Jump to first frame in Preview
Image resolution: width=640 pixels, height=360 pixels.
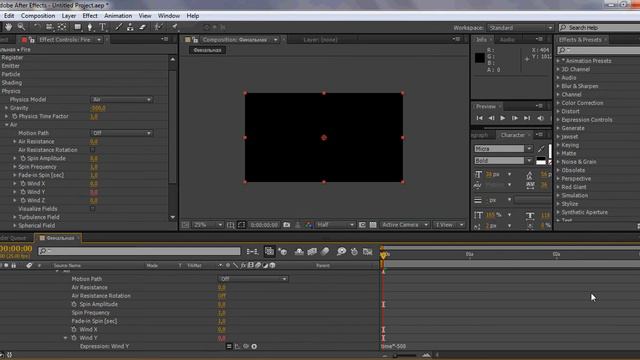point(480,118)
